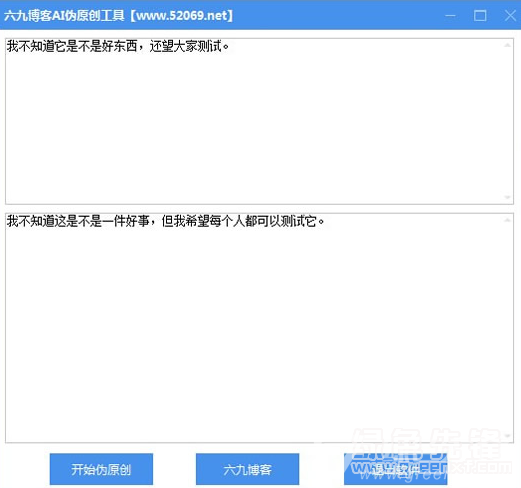Click the sentence 我不知道它是不是好东西 in the source box
The image size is (521, 488).
[x=72, y=46]
